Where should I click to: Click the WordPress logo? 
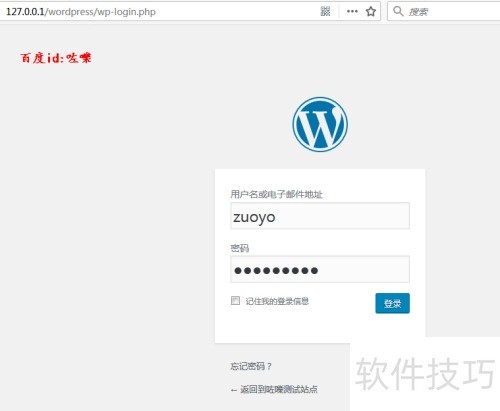click(x=320, y=124)
